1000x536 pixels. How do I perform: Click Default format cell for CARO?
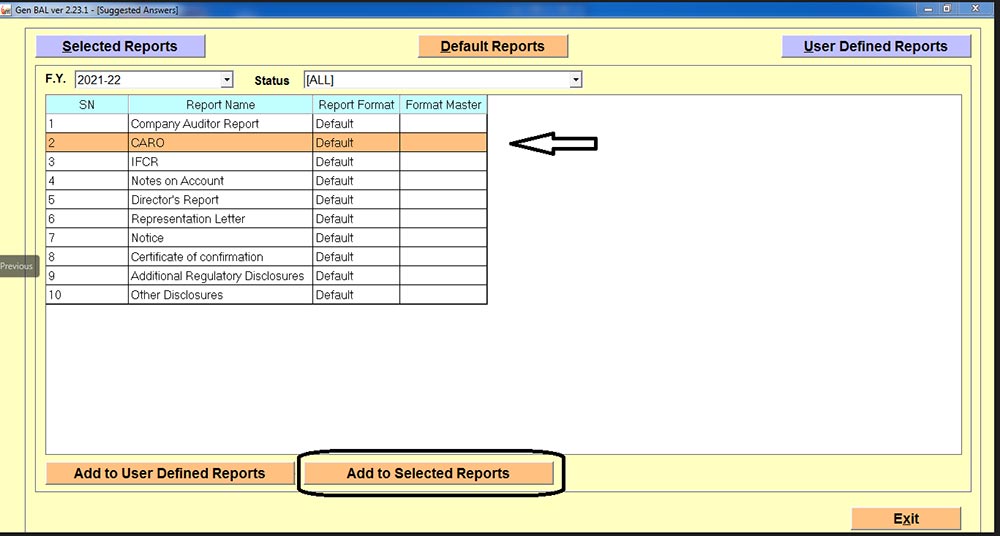click(x=357, y=143)
